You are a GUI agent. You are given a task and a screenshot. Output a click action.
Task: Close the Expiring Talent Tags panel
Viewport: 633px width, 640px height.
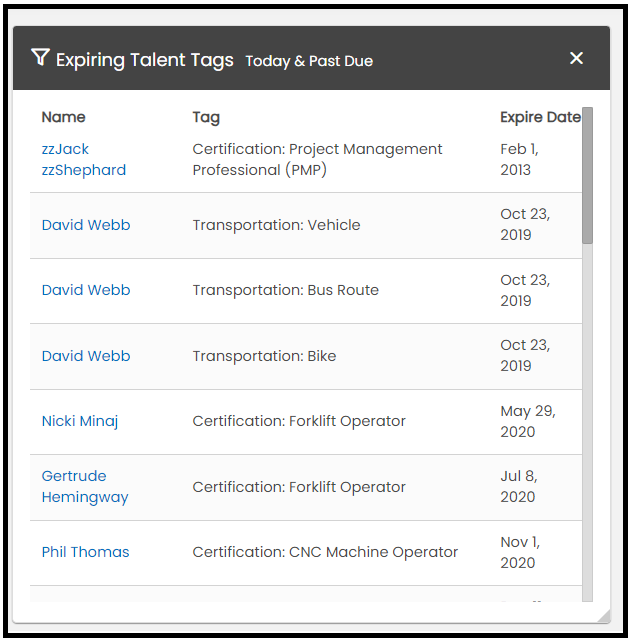click(576, 58)
